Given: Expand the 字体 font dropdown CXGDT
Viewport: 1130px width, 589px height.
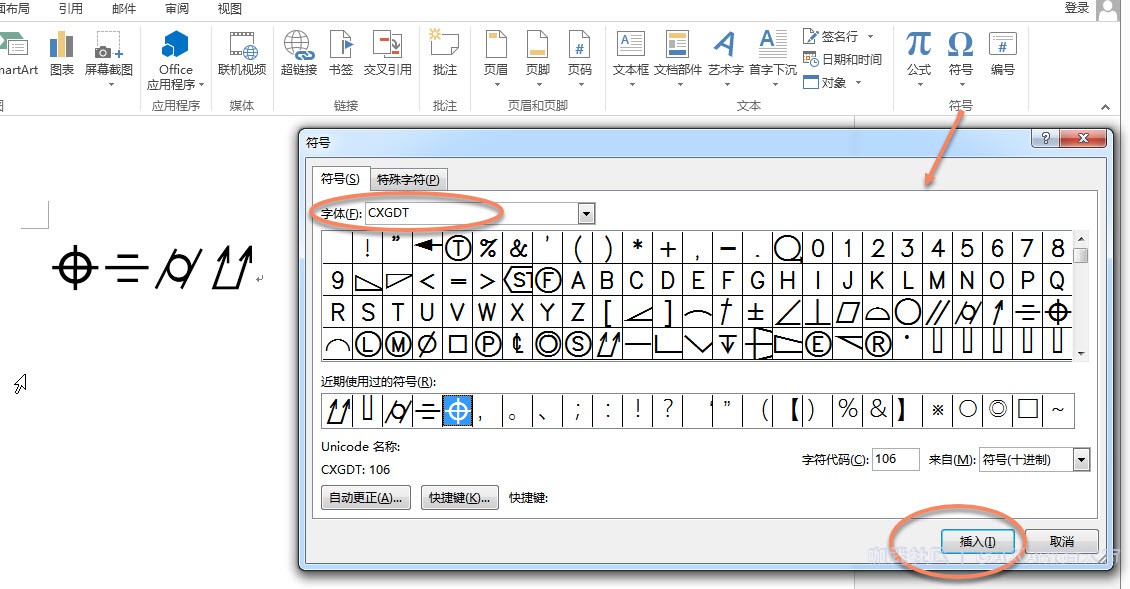Looking at the screenshot, I should click(x=586, y=213).
